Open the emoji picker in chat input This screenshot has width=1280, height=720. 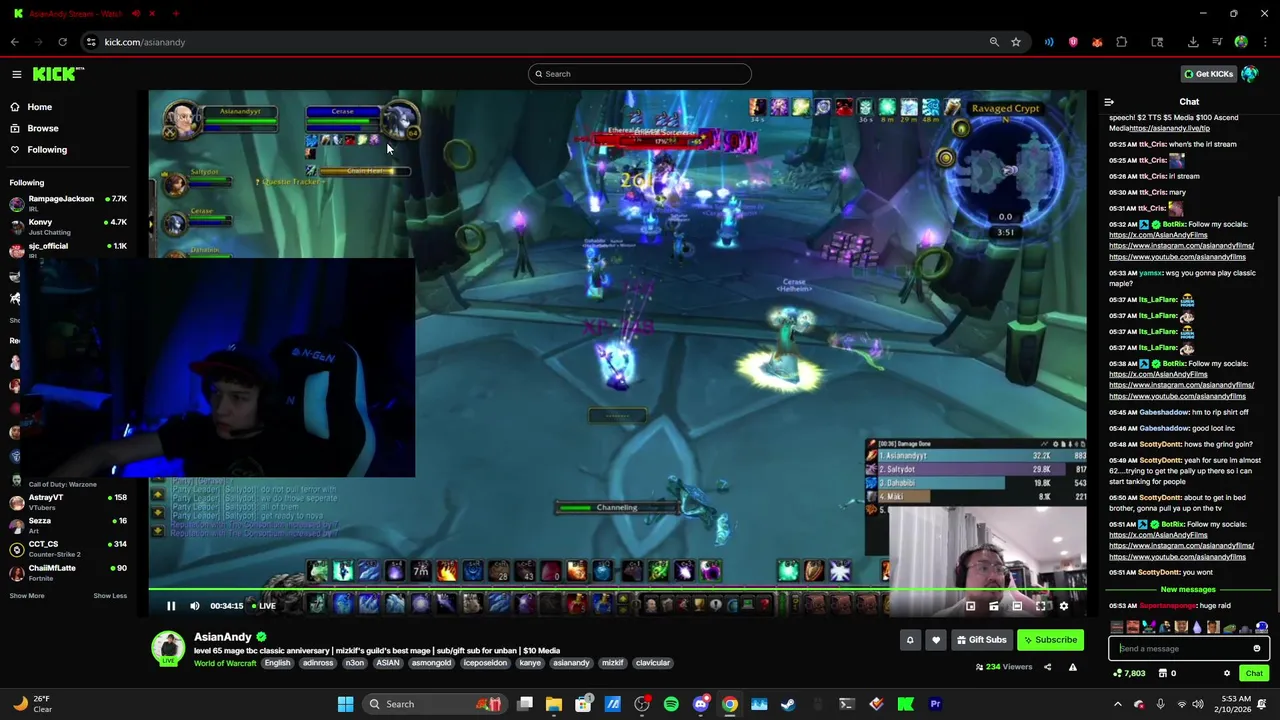pos(1257,648)
